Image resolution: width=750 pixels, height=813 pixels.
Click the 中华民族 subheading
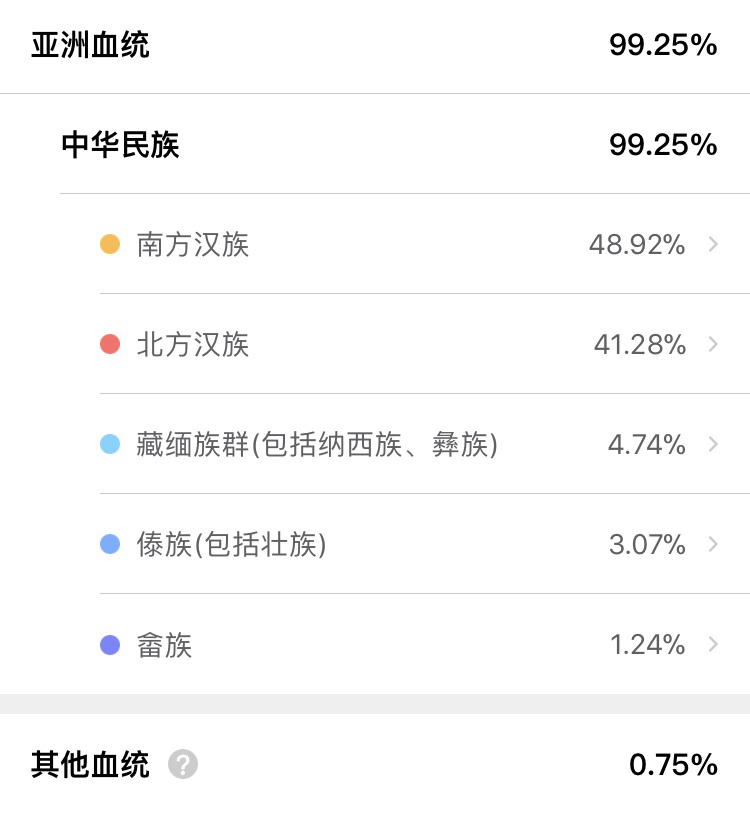(120, 145)
